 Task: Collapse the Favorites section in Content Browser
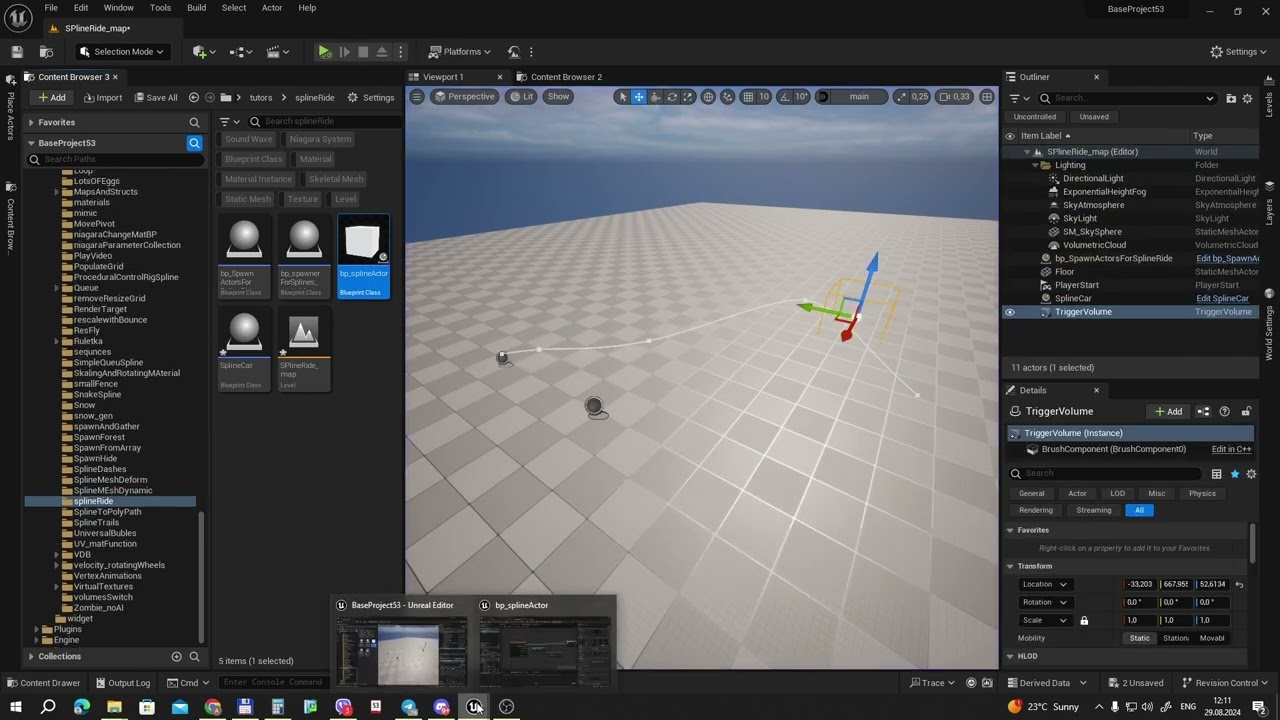tap(31, 123)
